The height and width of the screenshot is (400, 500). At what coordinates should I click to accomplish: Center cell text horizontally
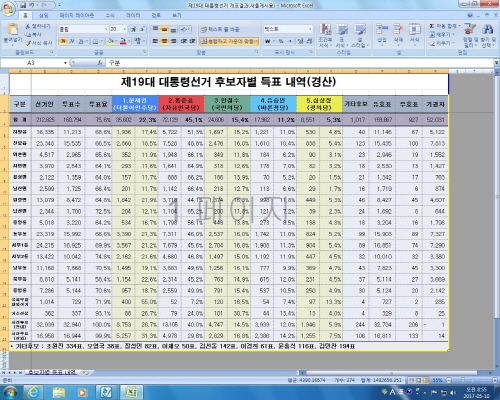pyautogui.click(x=164, y=41)
